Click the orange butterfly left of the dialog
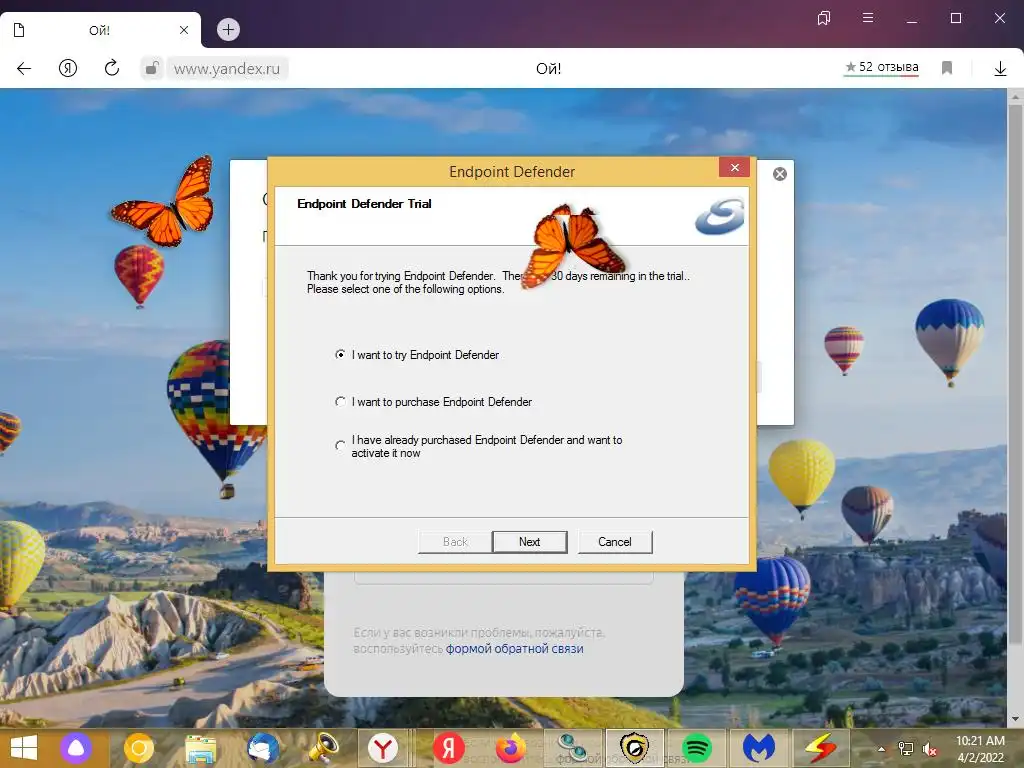1024x768 pixels. click(x=167, y=202)
